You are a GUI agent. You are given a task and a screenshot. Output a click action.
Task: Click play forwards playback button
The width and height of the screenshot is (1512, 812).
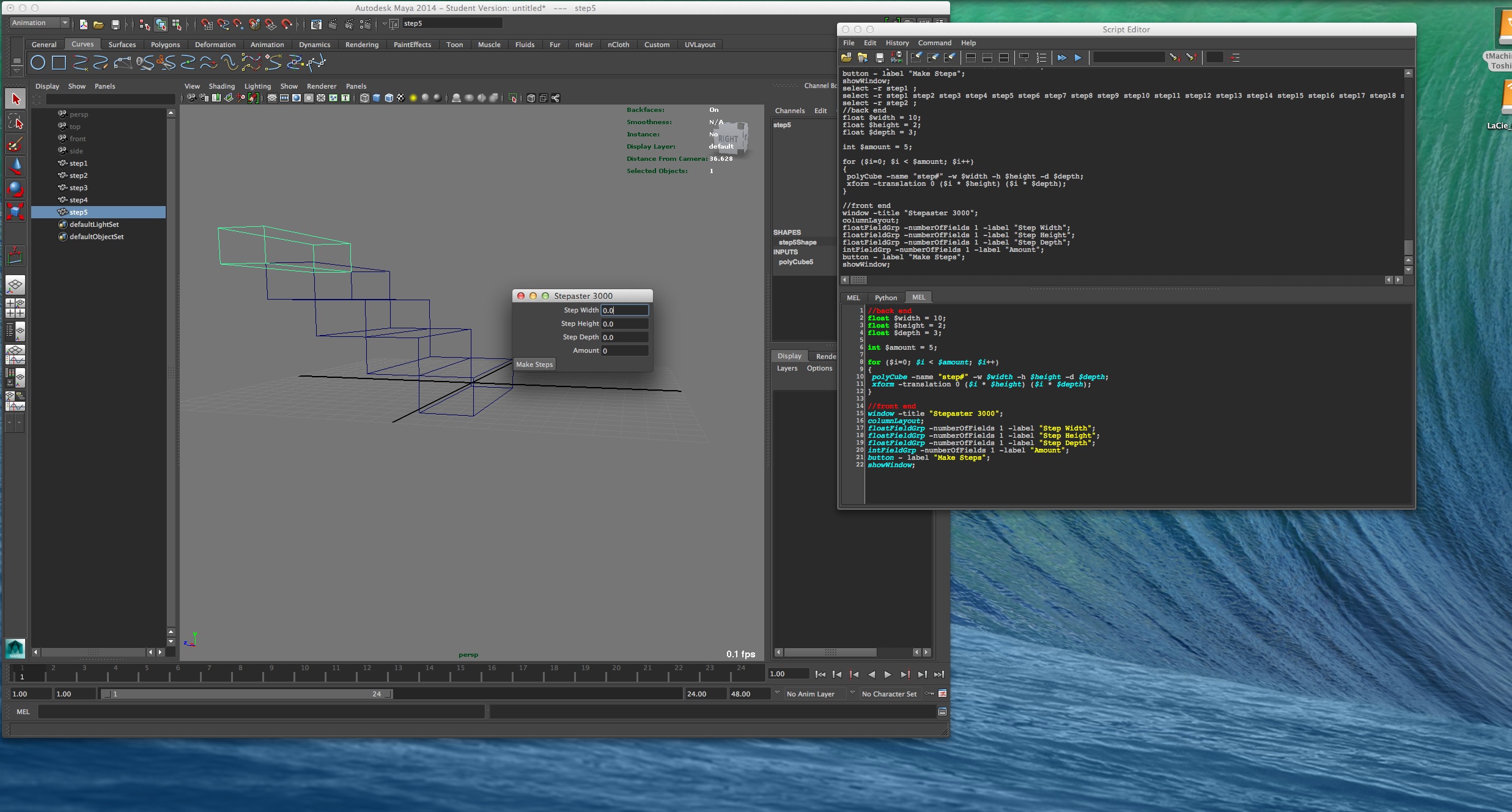click(888, 674)
